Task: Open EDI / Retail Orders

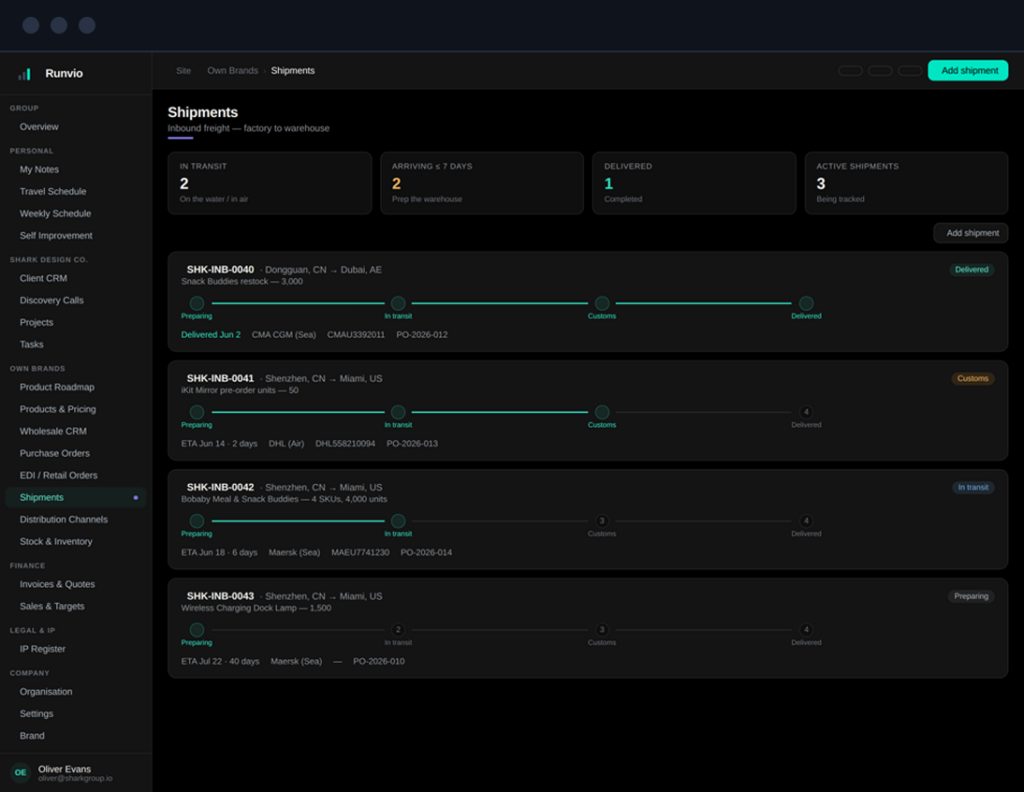Action: tap(58, 475)
